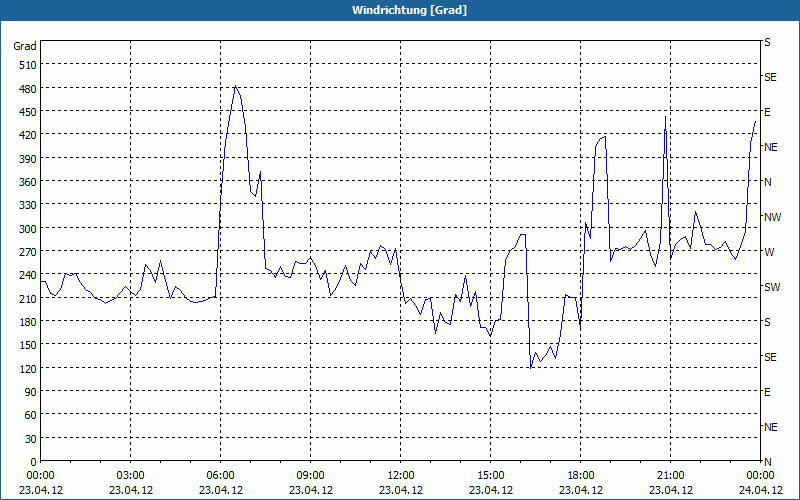Click the 300 degree axis label
Image resolution: width=800 pixels, height=500 pixels.
[28, 229]
